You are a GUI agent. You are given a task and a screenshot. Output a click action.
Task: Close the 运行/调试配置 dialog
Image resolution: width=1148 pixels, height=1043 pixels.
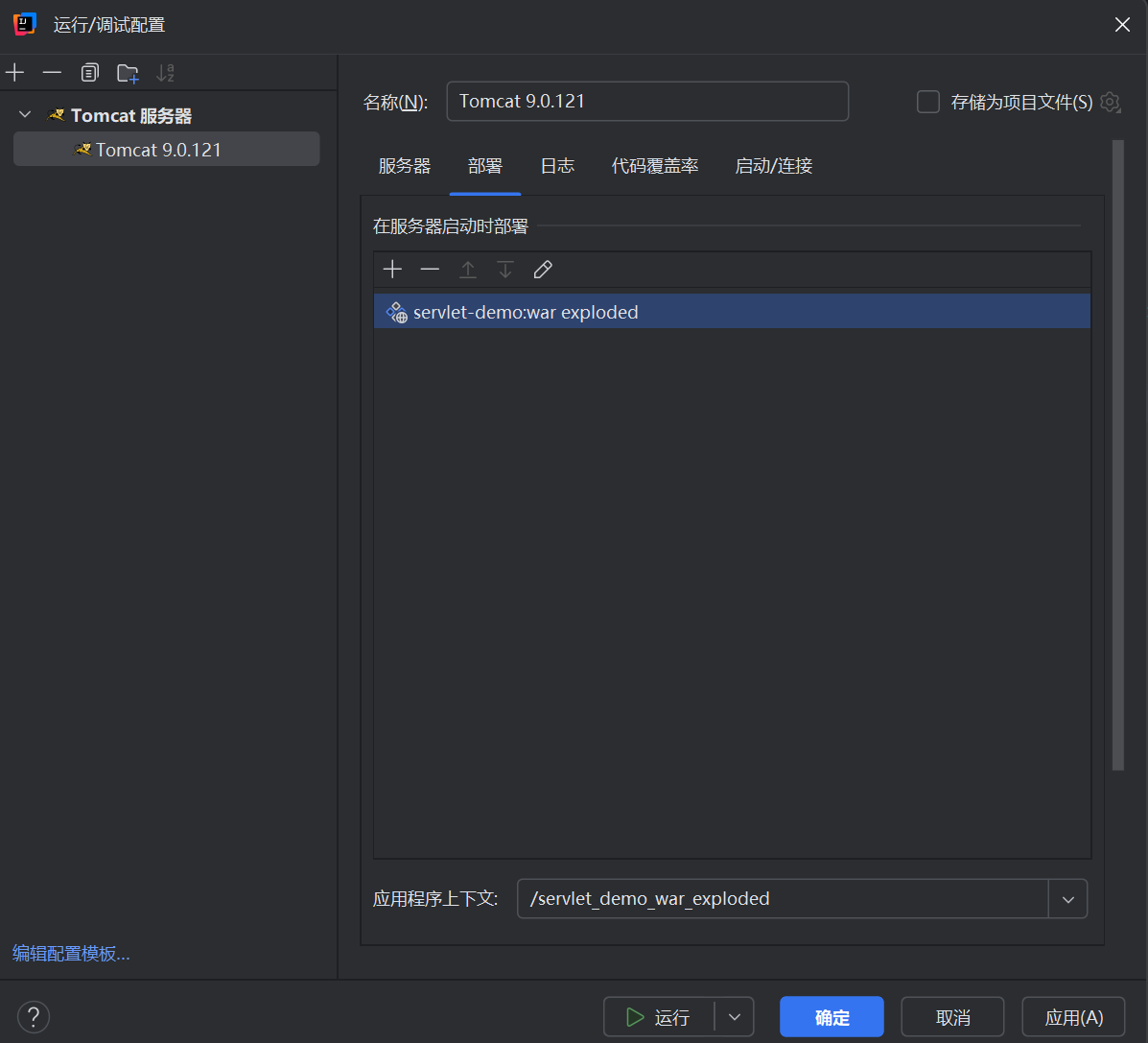pos(1122,25)
